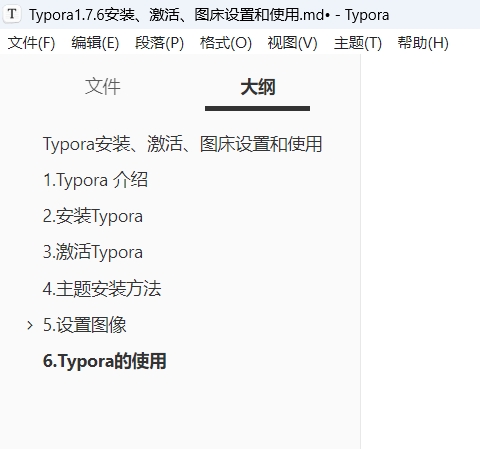Go to outline item 1.Typora 介绍
Image resolution: width=480 pixels, height=449 pixels.
[x=95, y=180]
